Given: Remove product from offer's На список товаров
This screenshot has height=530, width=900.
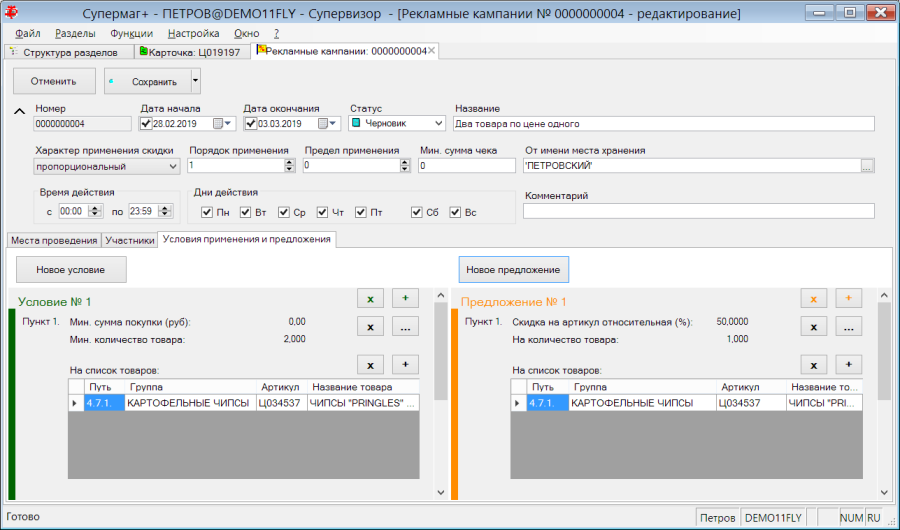Looking at the screenshot, I should coord(813,365).
